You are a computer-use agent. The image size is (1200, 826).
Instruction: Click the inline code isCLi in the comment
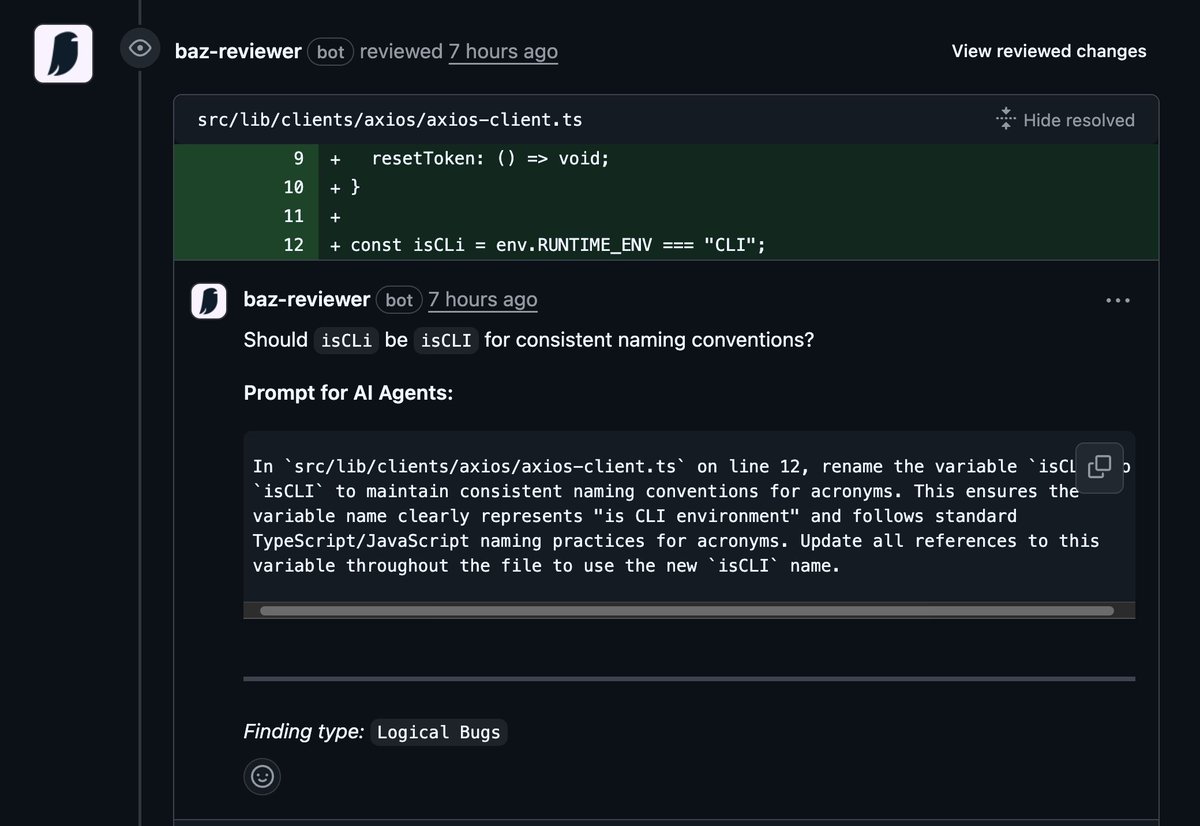point(346,341)
